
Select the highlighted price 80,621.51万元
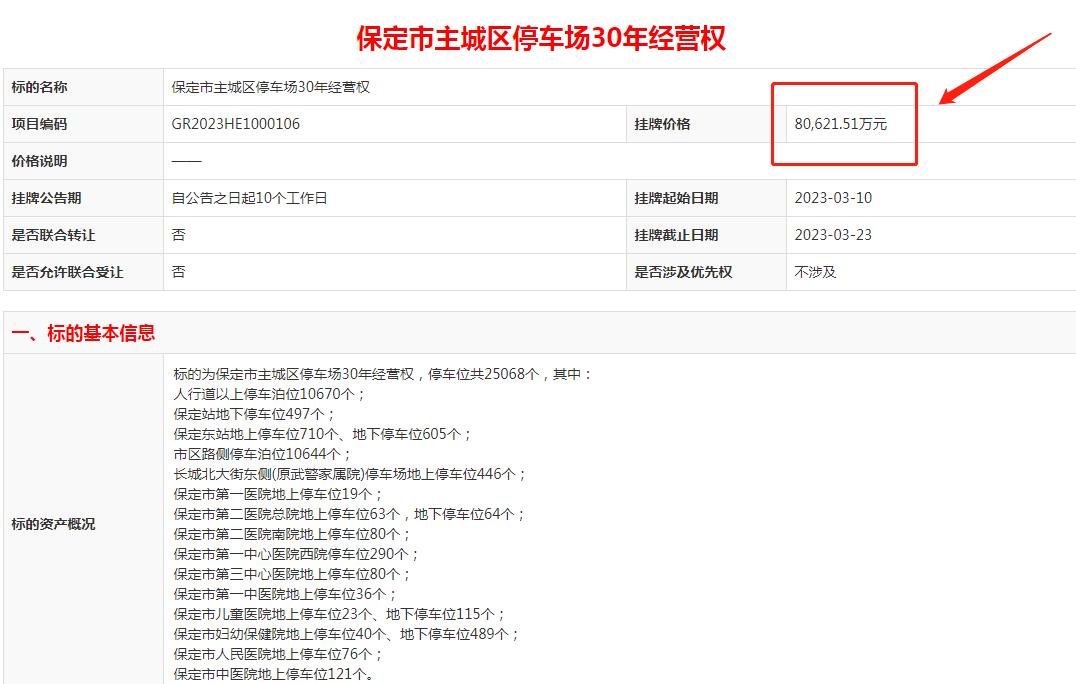point(845,124)
